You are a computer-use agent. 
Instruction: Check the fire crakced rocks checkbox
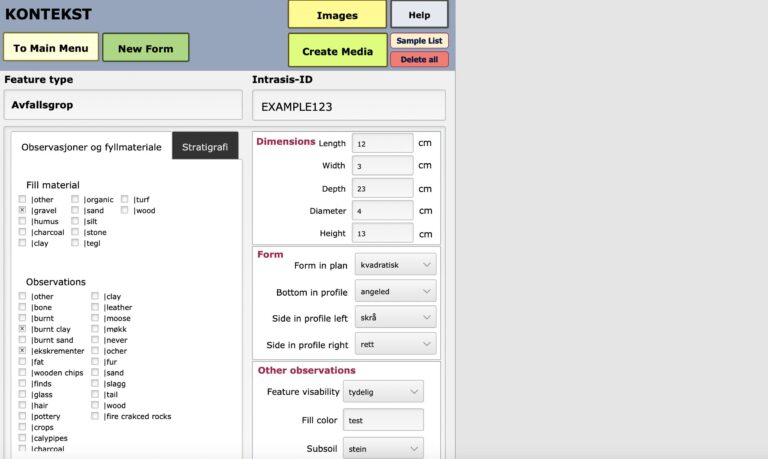pos(95,416)
